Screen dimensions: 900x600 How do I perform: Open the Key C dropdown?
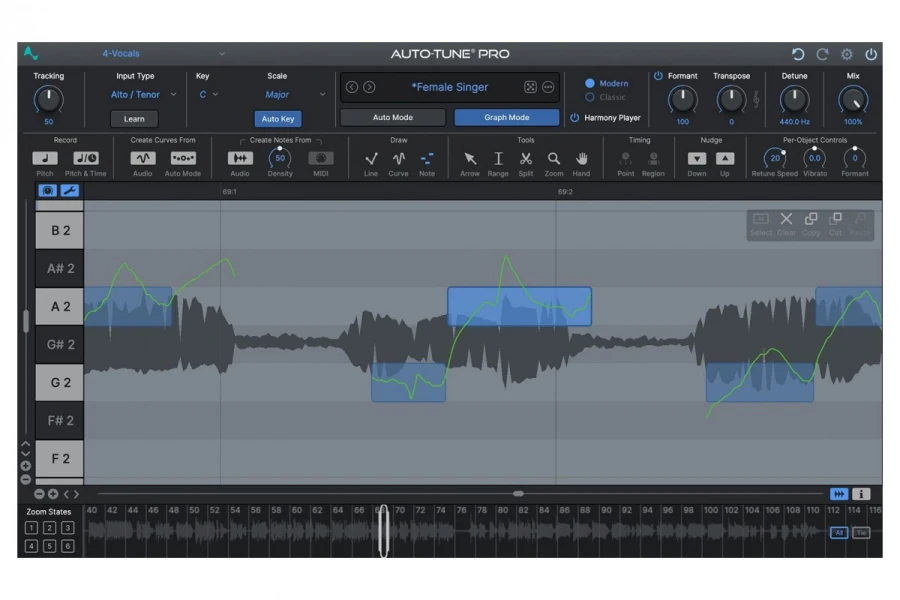pyautogui.click(x=208, y=95)
